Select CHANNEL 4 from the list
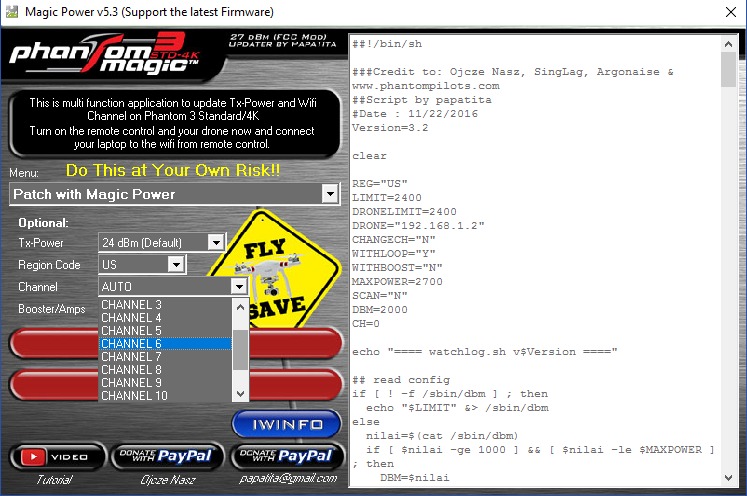This screenshot has height=496, width=747. (x=165, y=318)
